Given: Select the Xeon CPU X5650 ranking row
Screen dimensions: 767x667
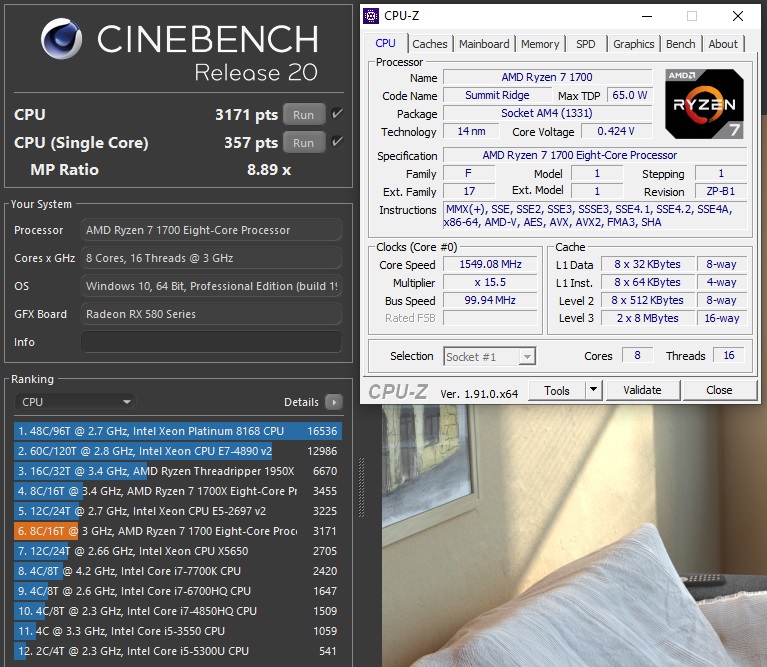Looking at the screenshot, I should [178, 551].
